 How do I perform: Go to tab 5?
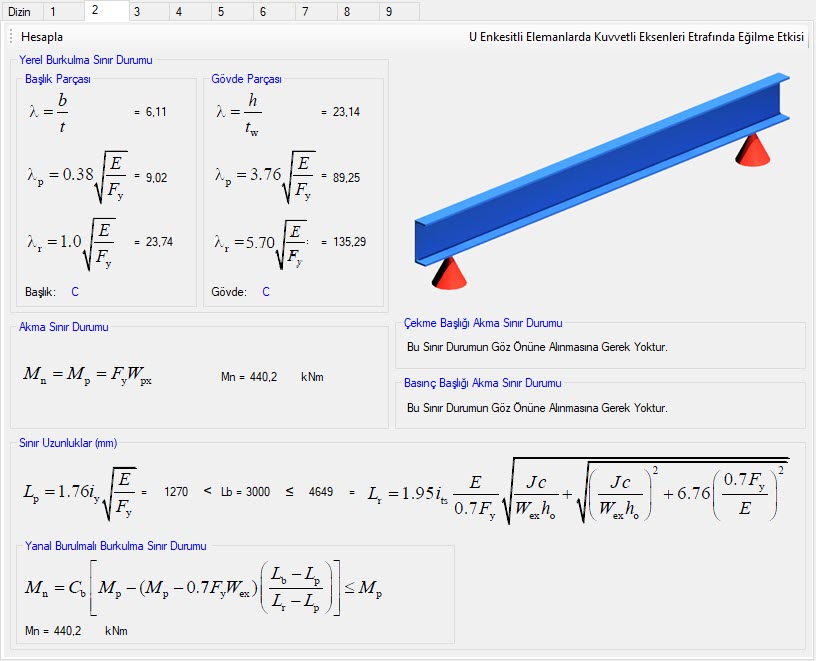pos(232,11)
